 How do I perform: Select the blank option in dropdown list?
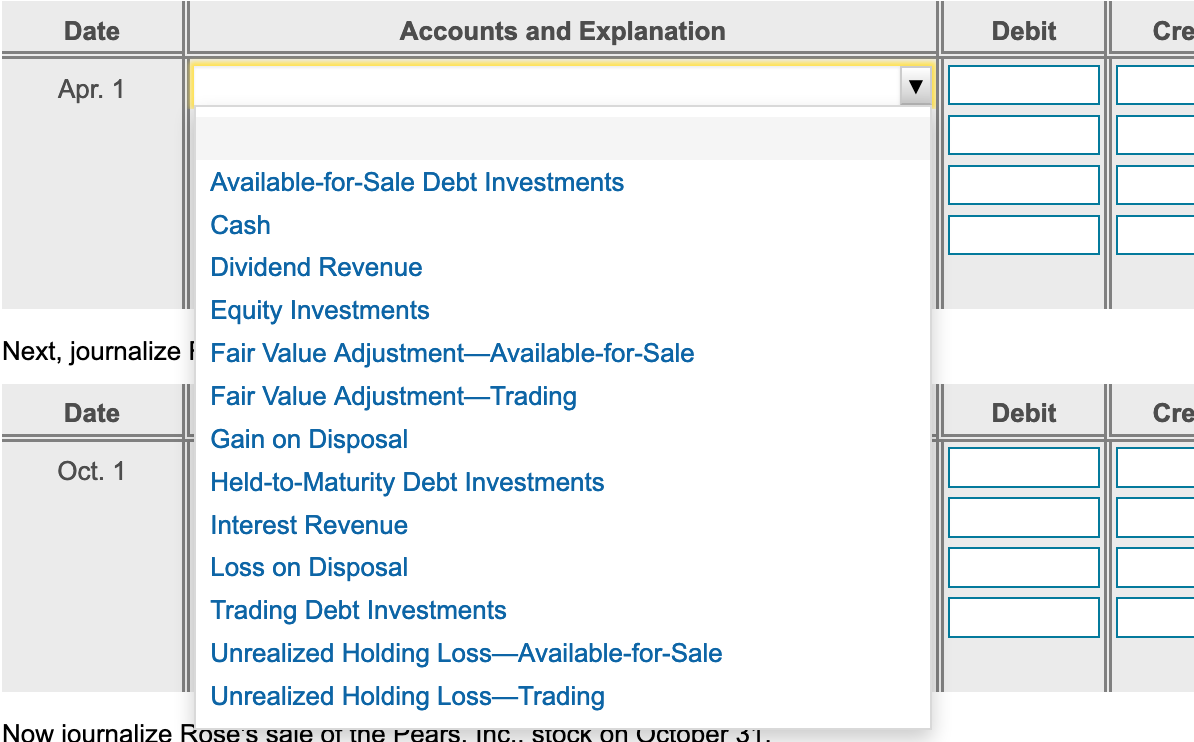coord(562,139)
